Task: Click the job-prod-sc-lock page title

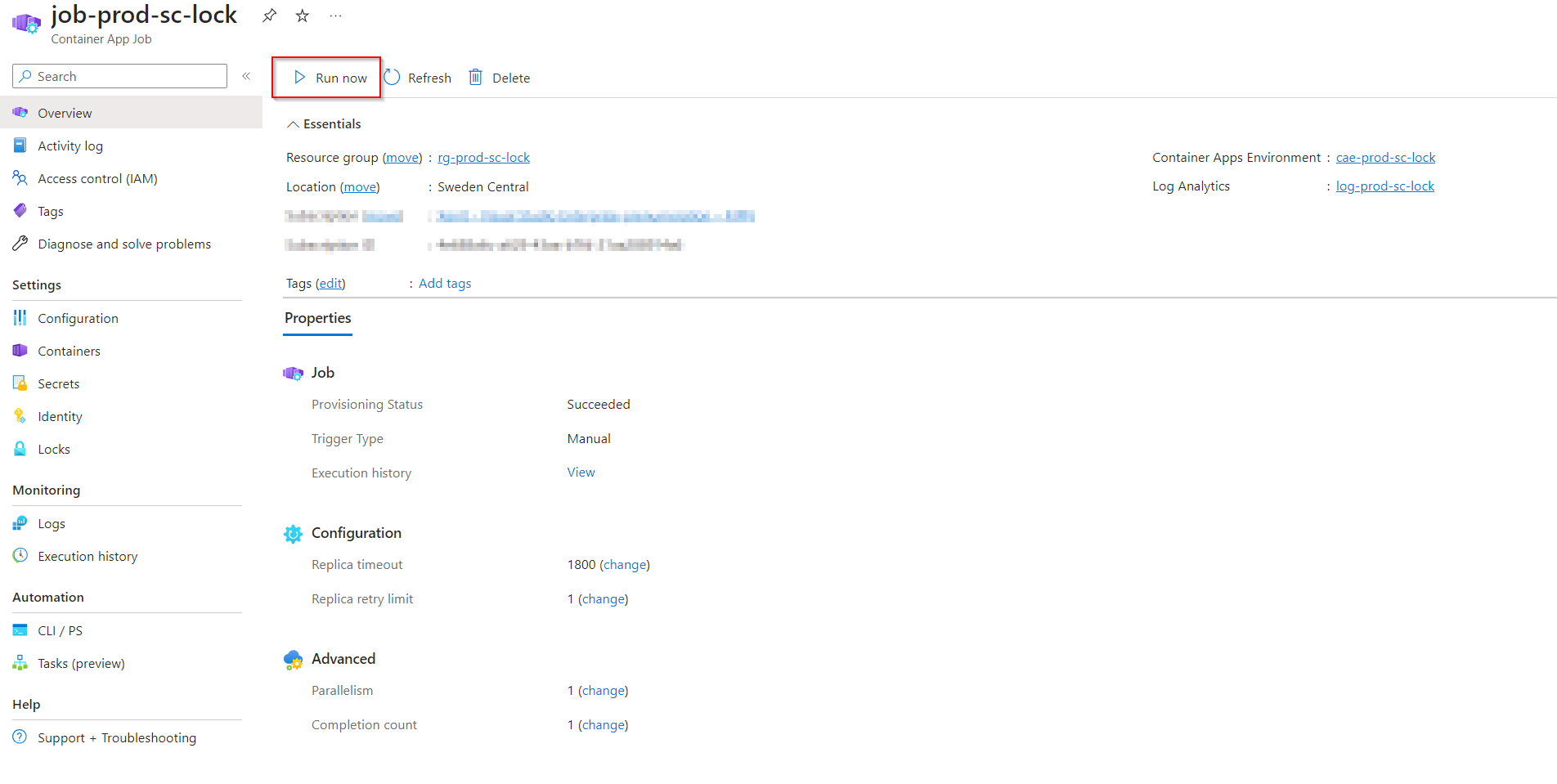Action: point(144,15)
